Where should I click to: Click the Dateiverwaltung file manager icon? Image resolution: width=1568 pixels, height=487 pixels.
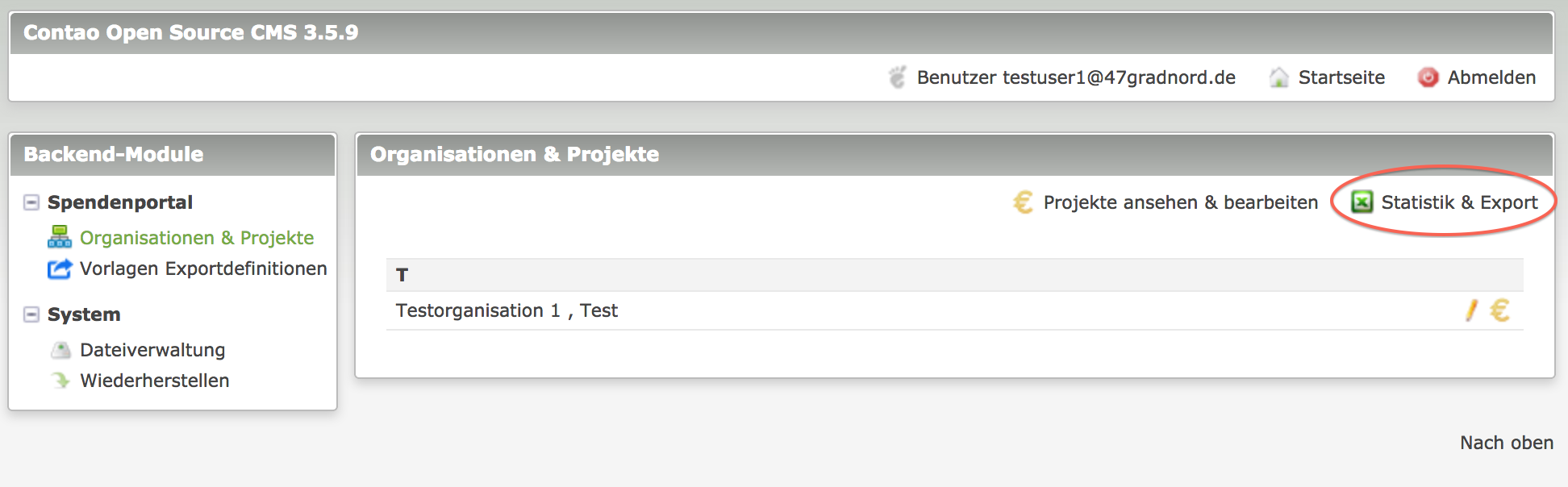click(x=60, y=350)
